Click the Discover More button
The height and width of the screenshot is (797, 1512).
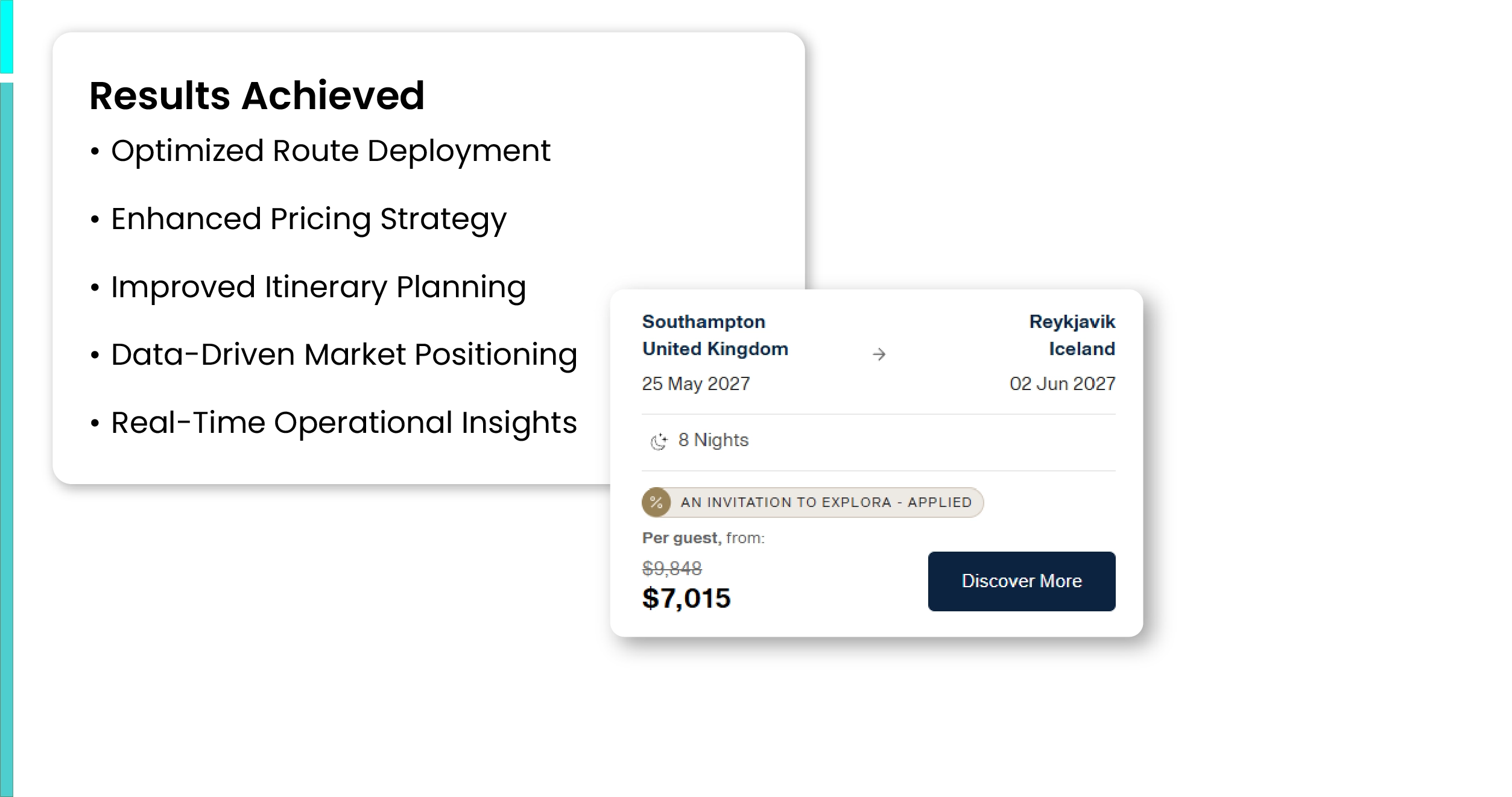[1021, 581]
